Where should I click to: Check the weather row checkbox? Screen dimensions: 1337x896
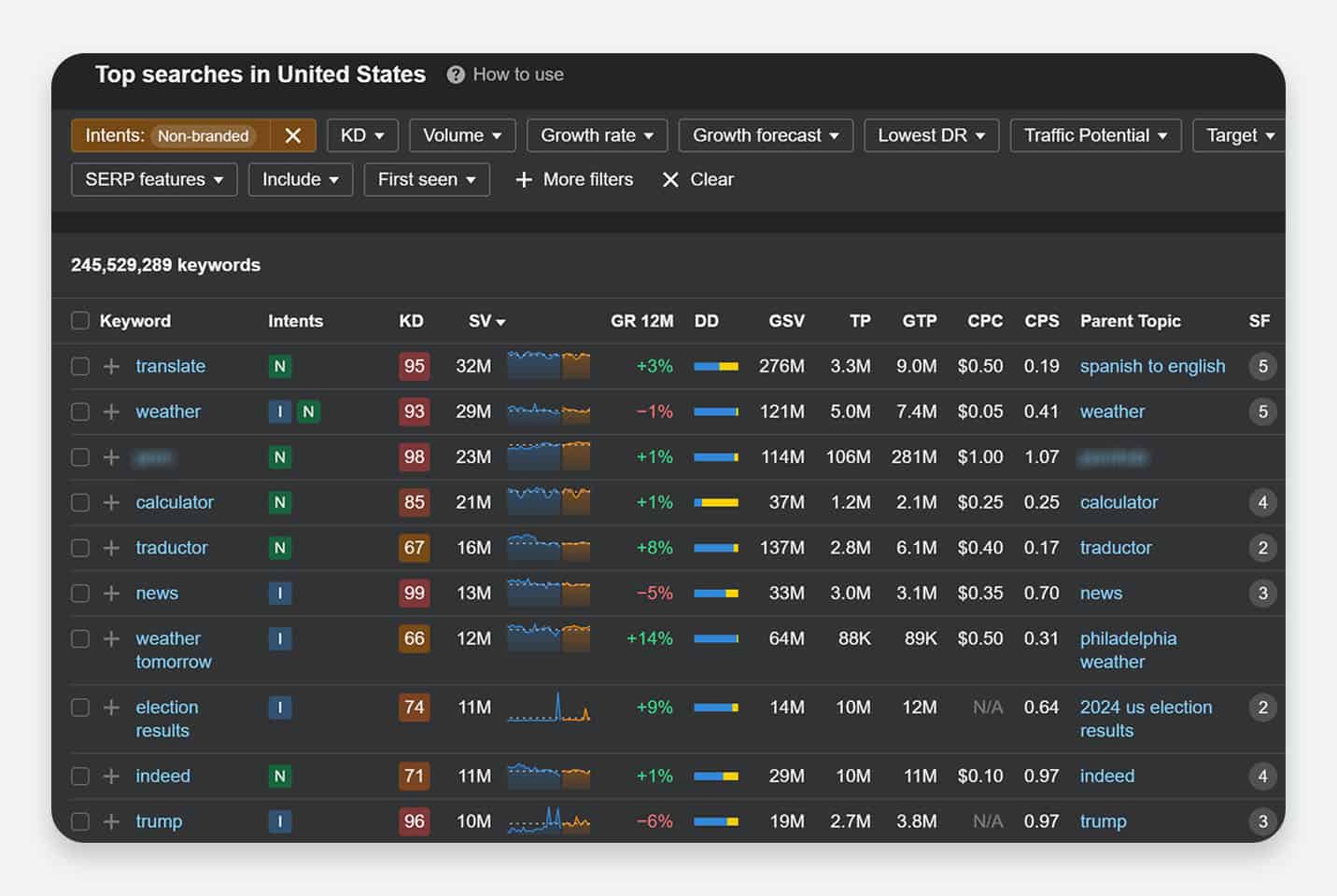tap(80, 412)
